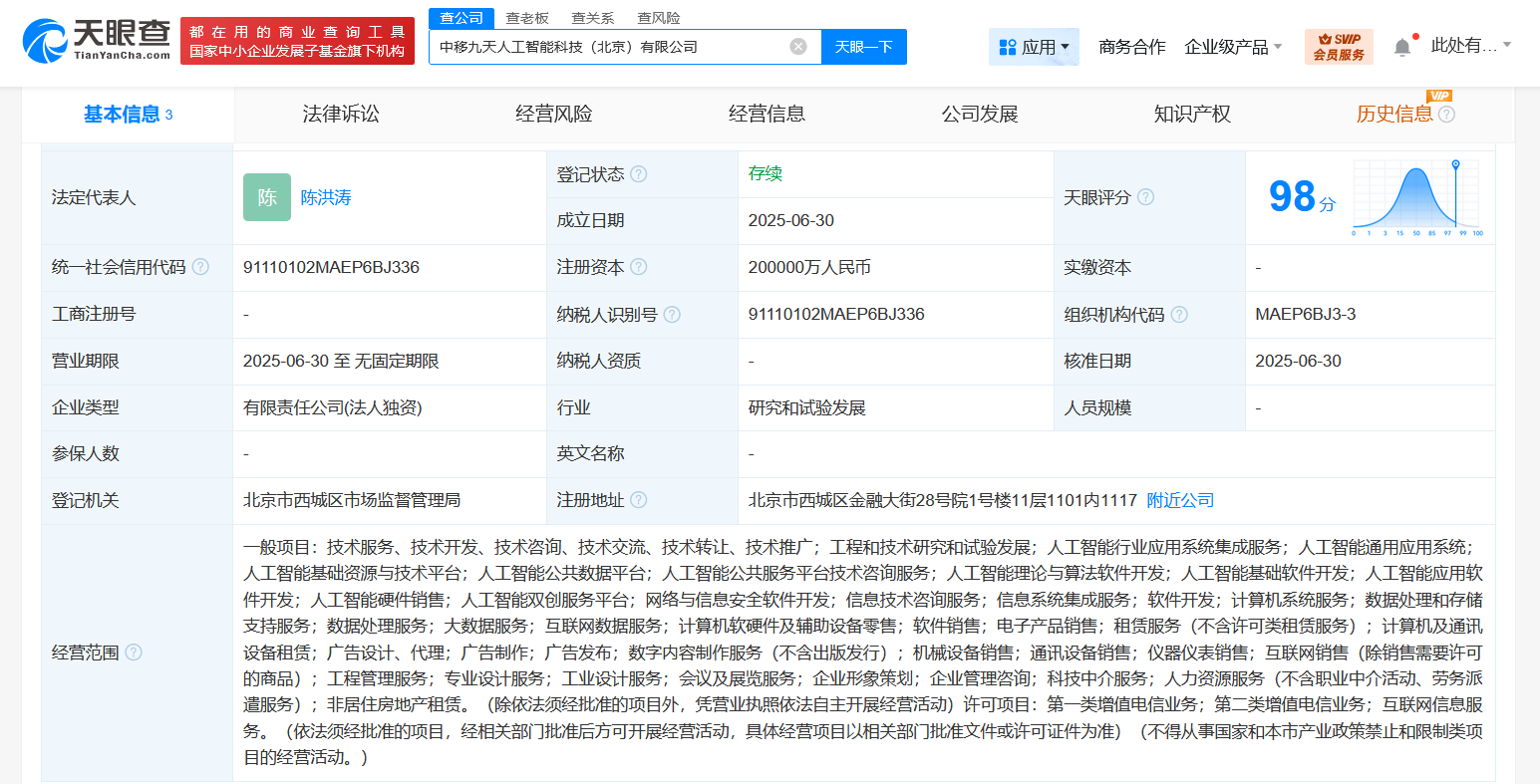Click the SVIP 会员服务 icon
This screenshot has width=1540, height=784.
tap(1337, 46)
